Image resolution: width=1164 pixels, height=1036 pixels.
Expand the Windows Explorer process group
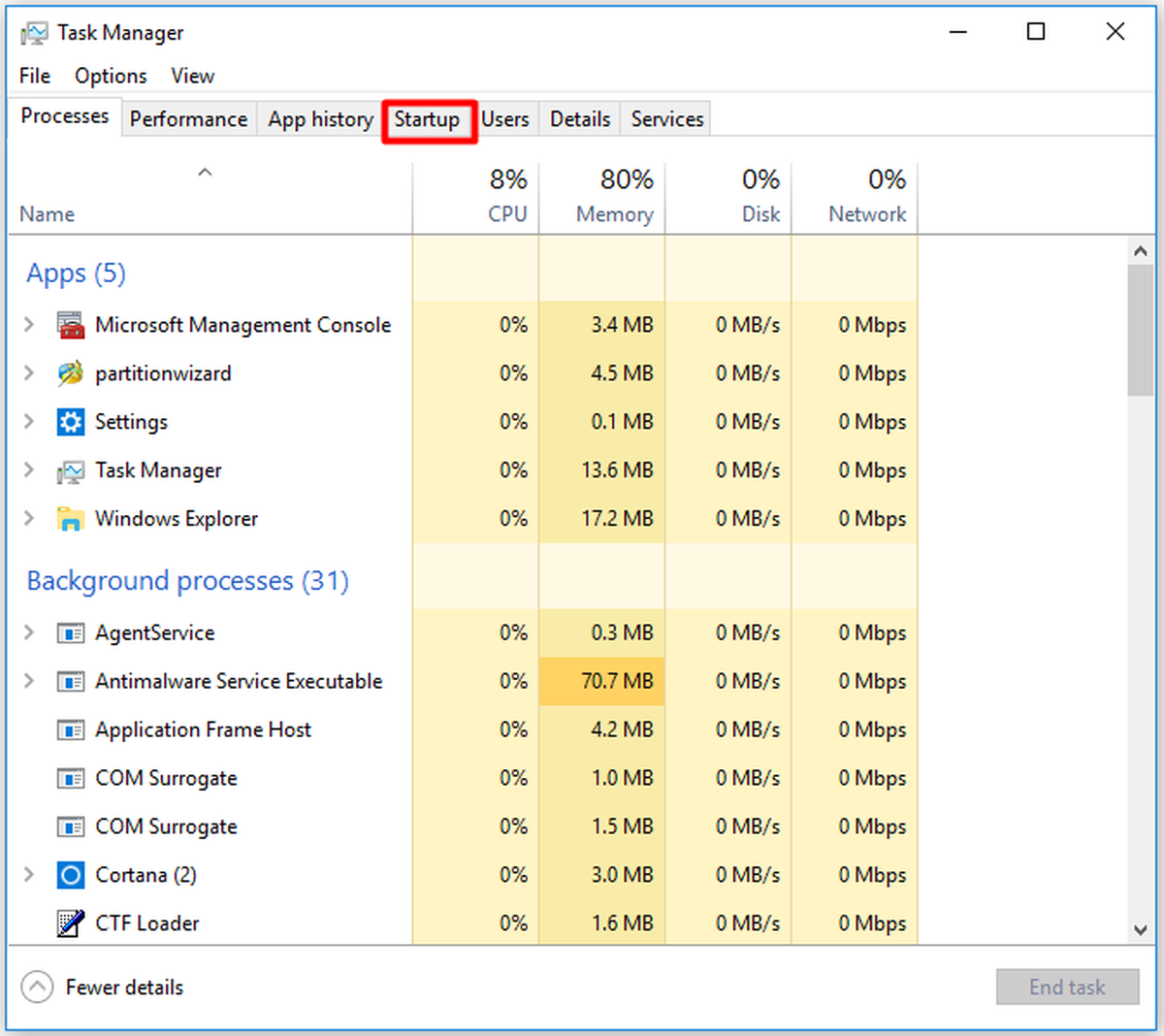pyautogui.click(x=29, y=519)
